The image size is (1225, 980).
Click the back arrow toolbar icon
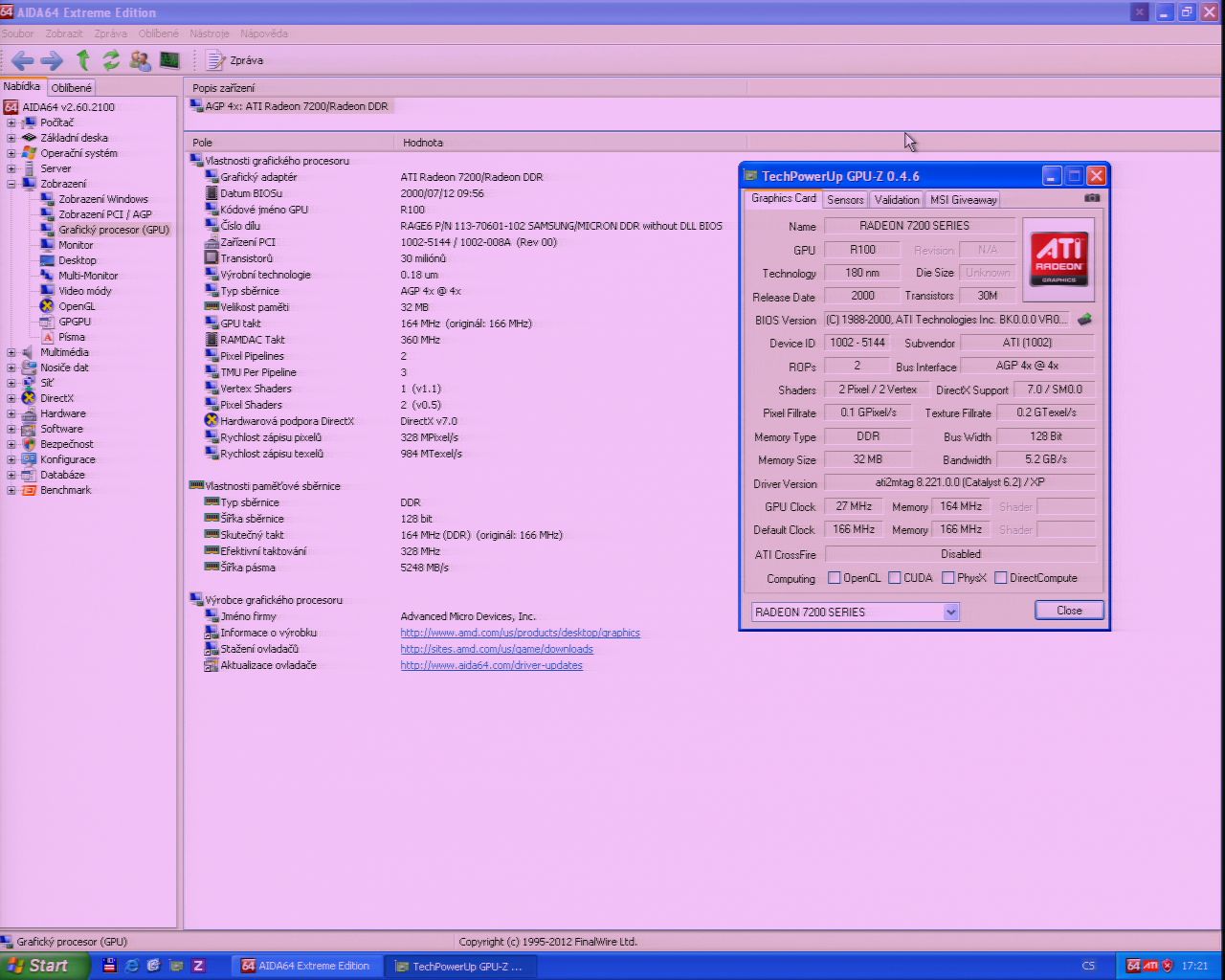tap(21, 60)
